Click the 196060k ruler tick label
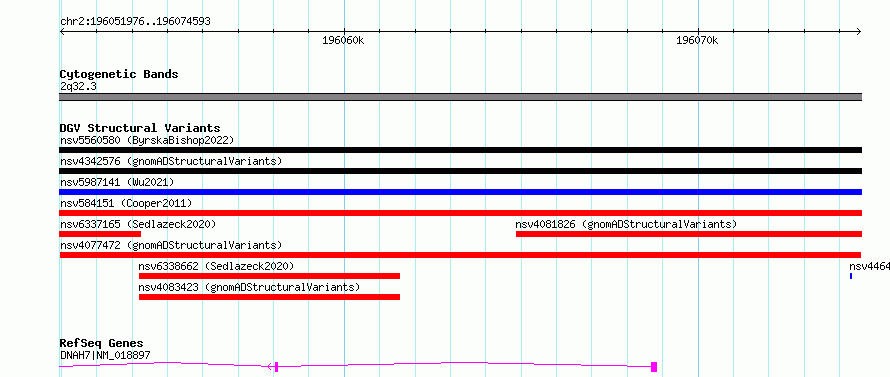This screenshot has height=377, width=890. tap(343, 40)
